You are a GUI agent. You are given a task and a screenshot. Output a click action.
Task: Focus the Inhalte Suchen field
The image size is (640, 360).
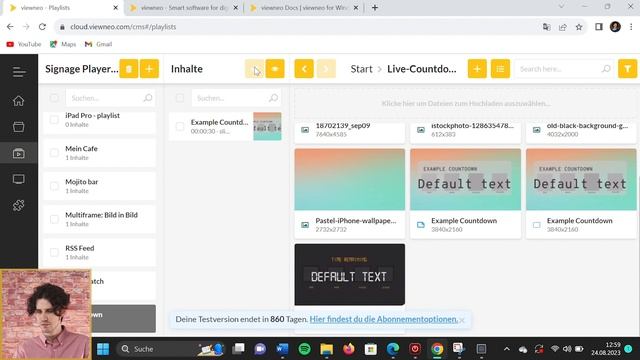coord(236,98)
